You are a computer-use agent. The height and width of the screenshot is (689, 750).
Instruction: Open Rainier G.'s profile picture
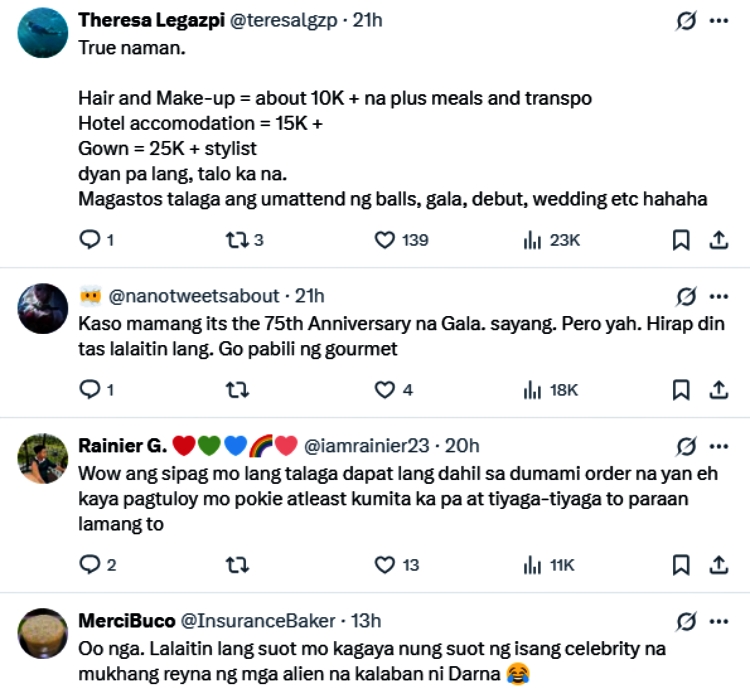coord(43,457)
